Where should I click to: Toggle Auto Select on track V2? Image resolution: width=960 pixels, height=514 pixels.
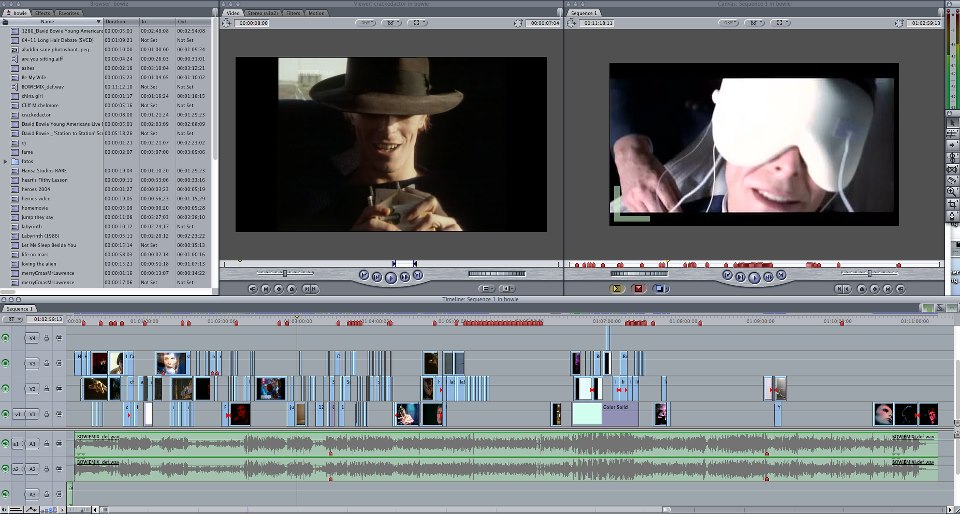[x=59, y=389]
